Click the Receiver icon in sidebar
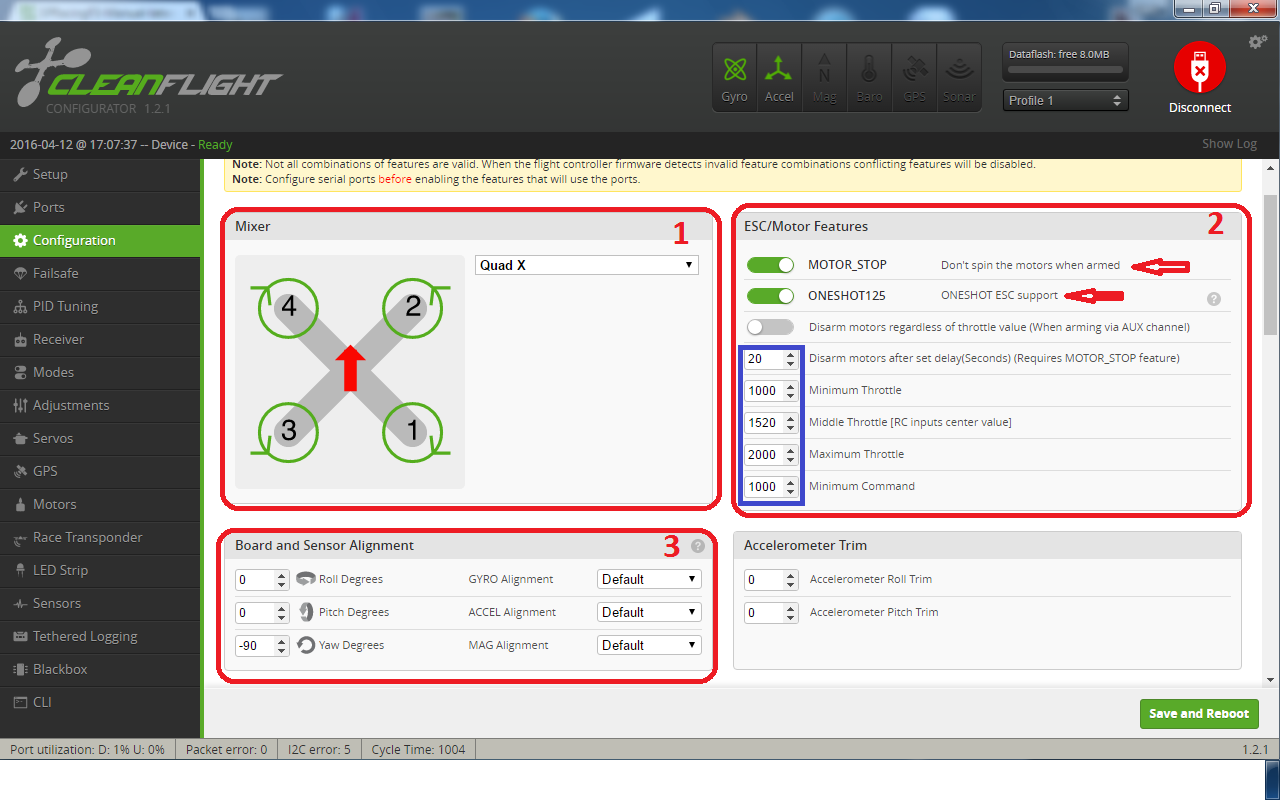The height and width of the screenshot is (800, 1280). click(20, 339)
